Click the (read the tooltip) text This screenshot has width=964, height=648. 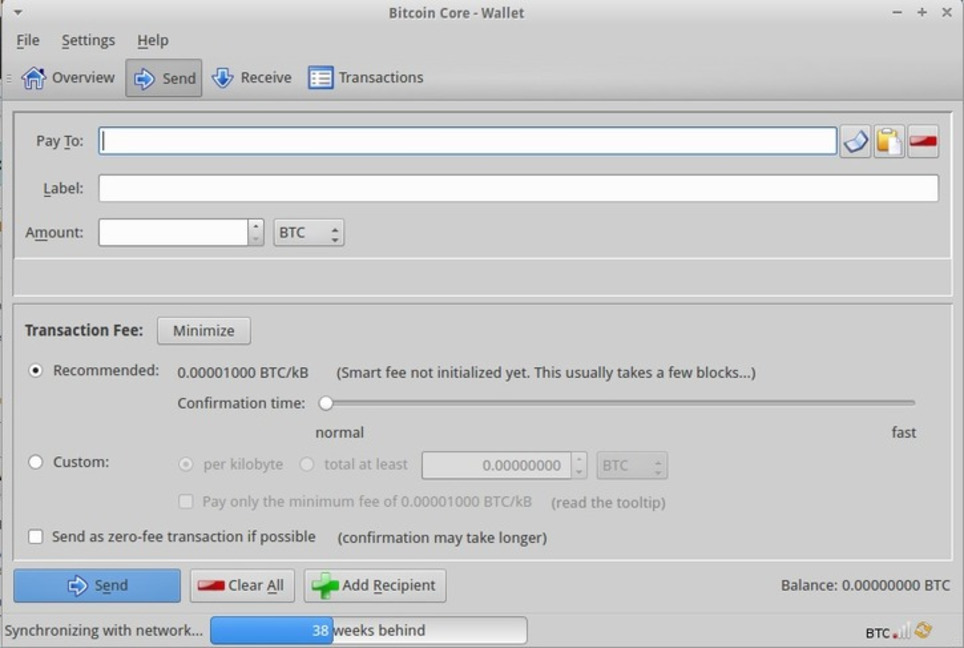pyautogui.click(x=608, y=503)
